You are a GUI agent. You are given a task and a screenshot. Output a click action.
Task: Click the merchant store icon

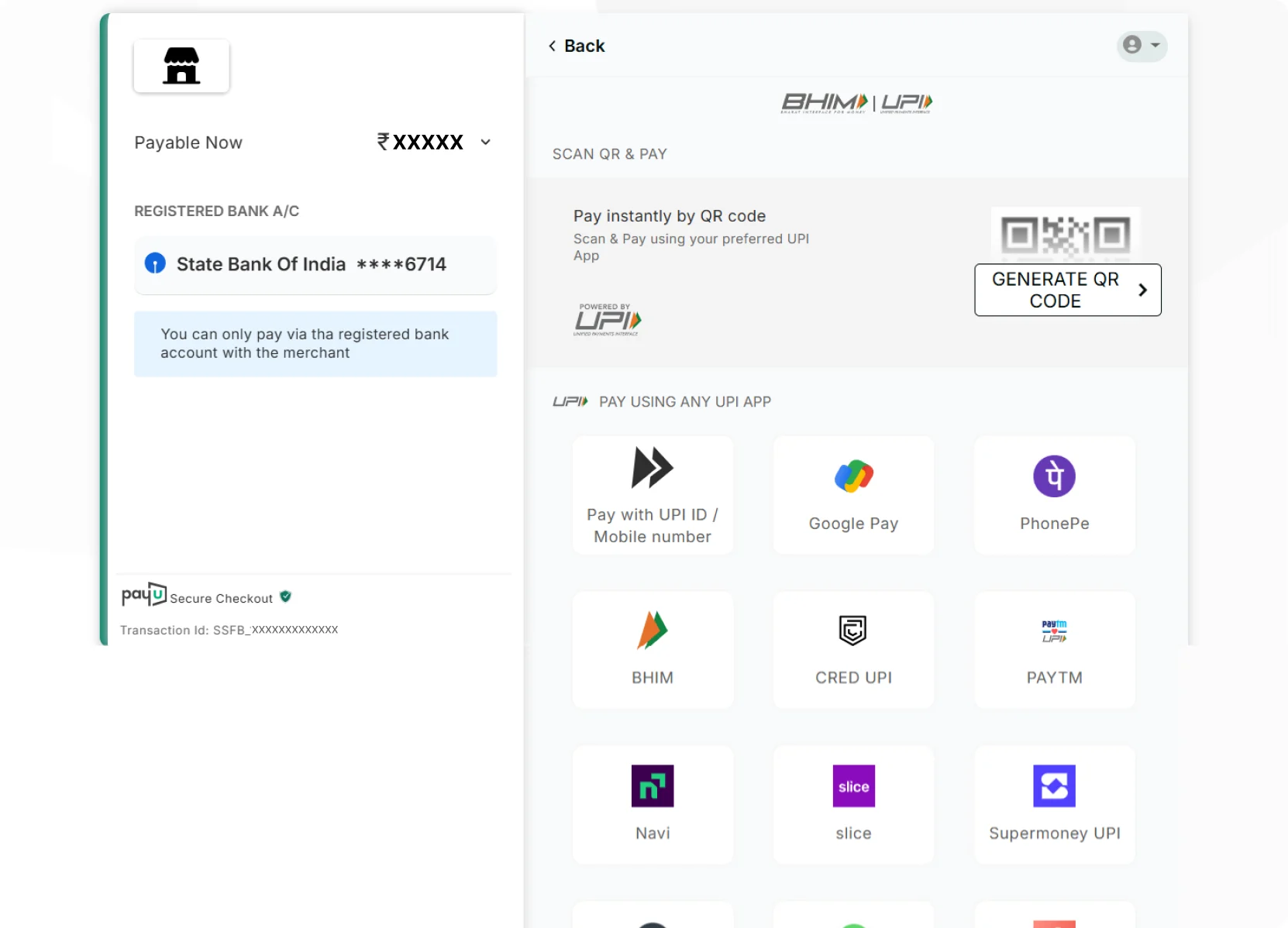tap(181, 66)
